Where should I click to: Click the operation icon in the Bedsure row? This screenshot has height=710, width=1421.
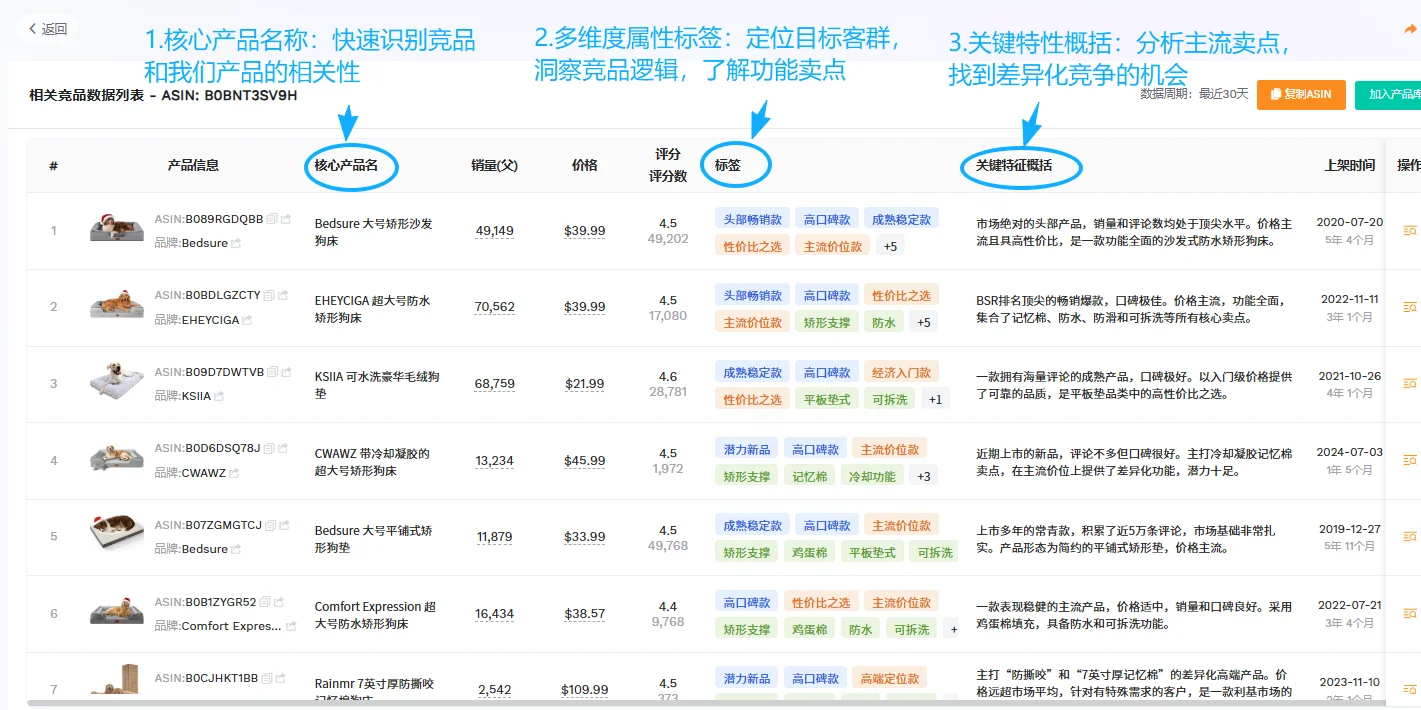[x=1410, y=231]
